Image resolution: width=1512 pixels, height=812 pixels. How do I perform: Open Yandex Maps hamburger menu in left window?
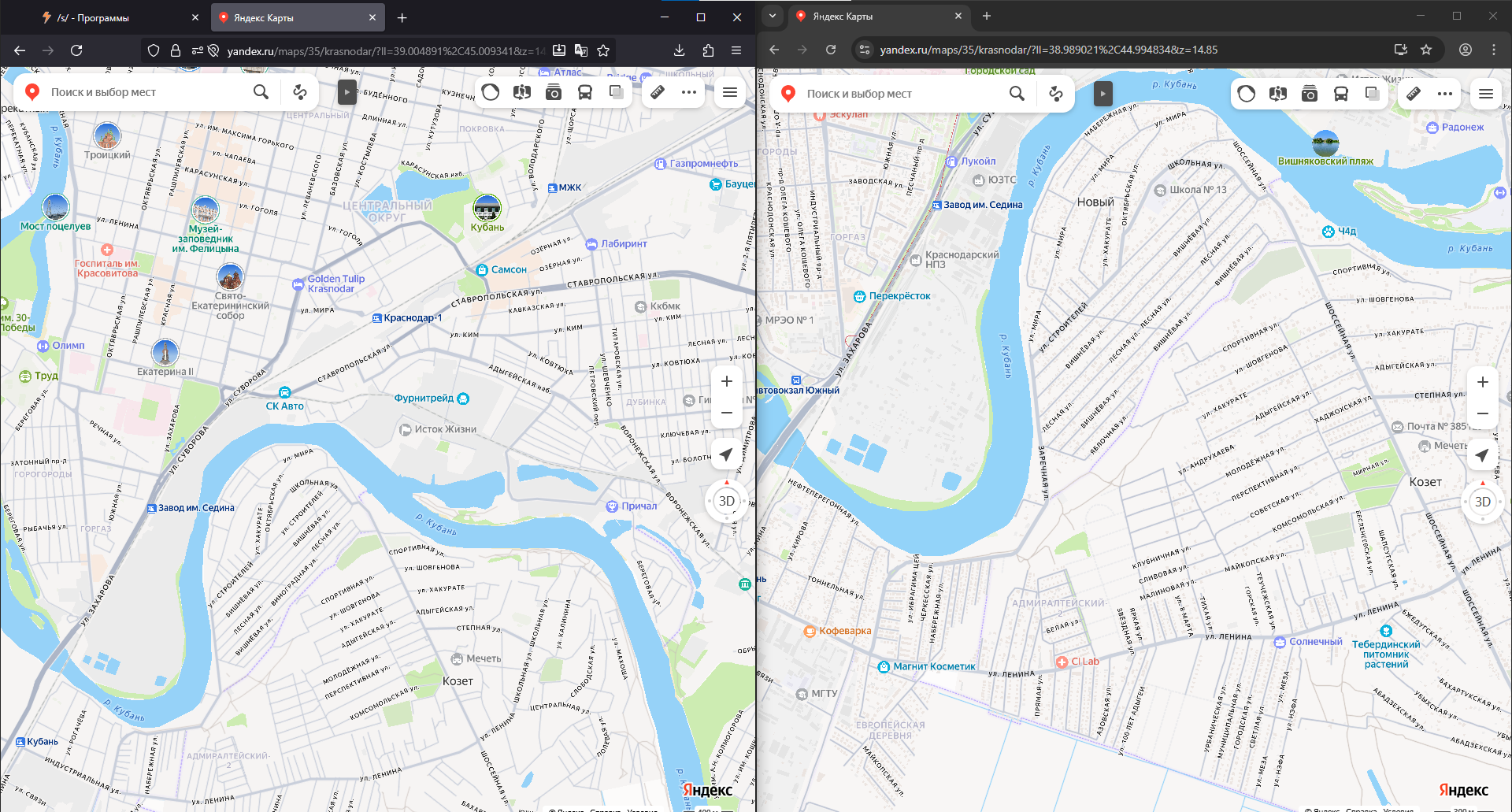coord(730,92)
